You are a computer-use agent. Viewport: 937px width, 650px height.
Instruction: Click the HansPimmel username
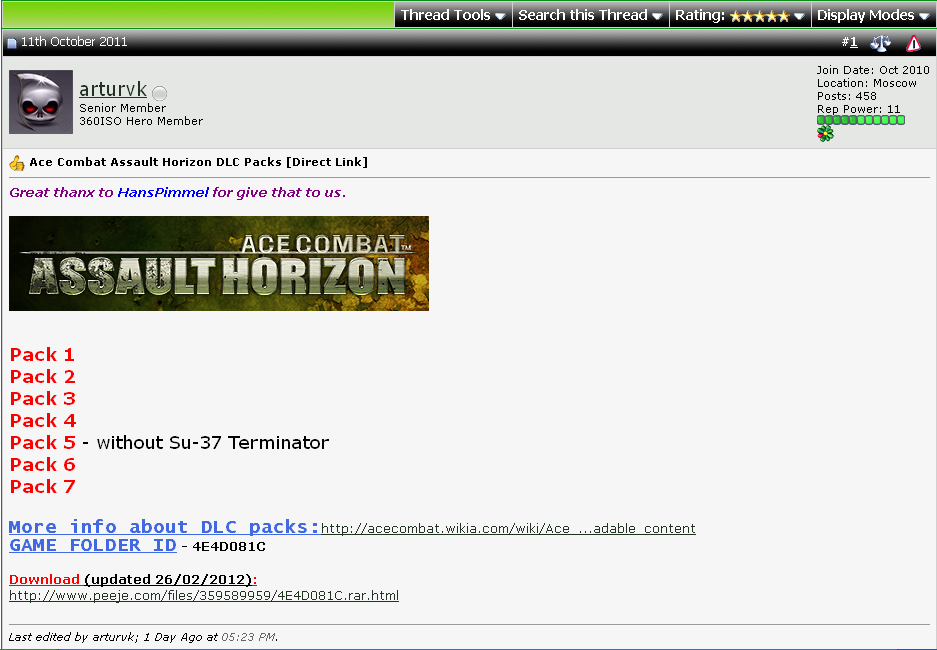coord(163,192)
